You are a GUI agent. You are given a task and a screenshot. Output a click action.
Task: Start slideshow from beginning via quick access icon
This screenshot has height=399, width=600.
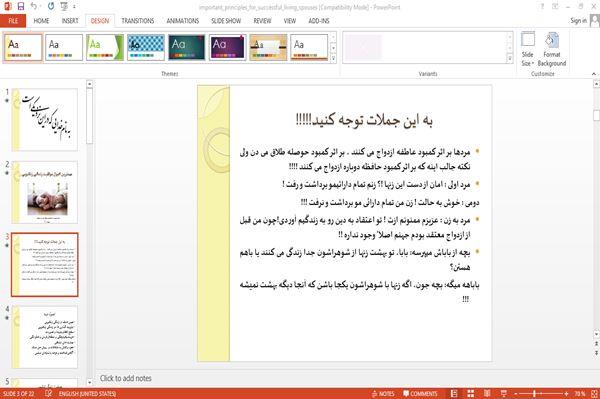(64, 6)
